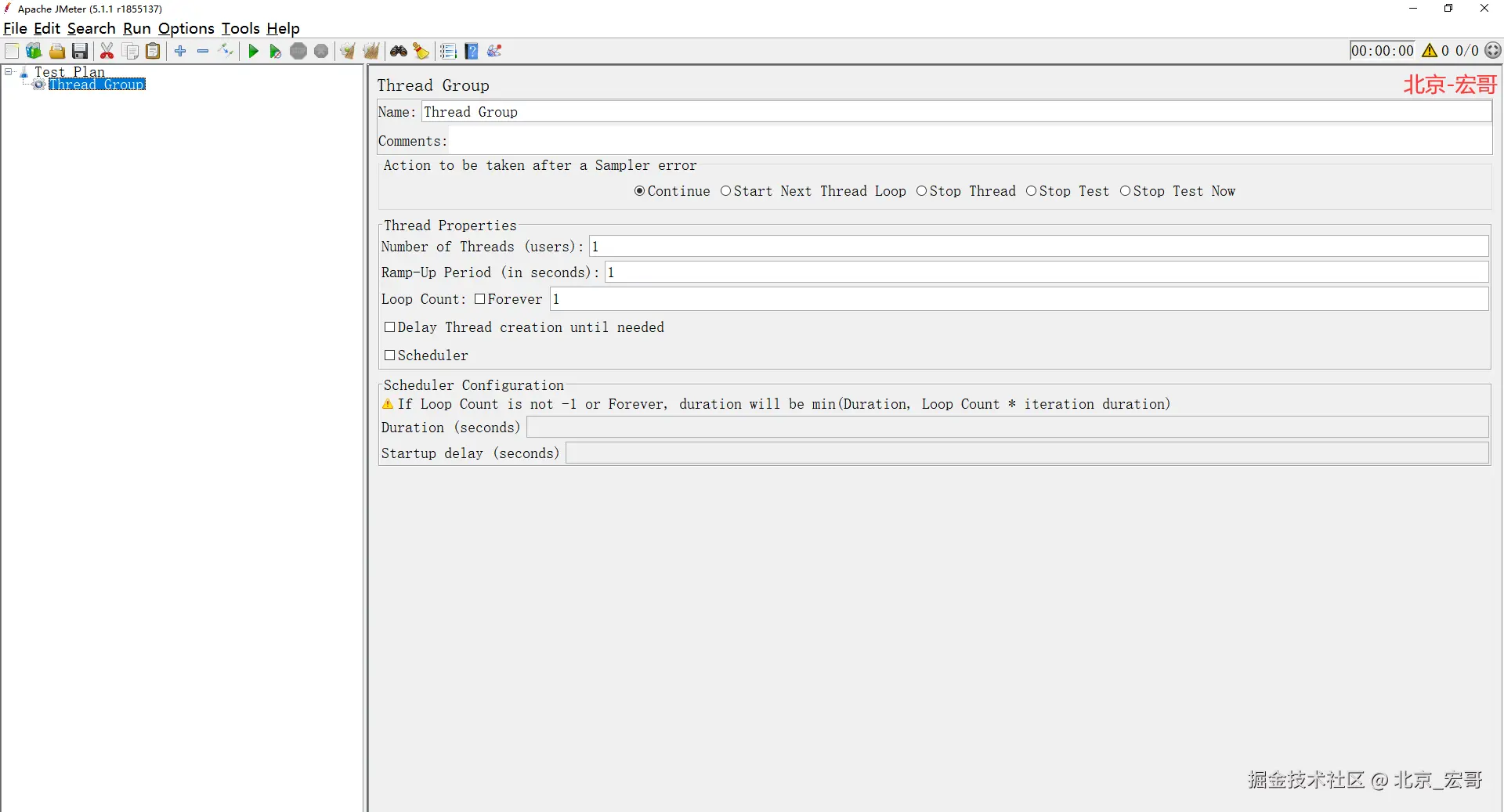Enable the Scheduler checkbox
Viewport: 1504px width, 812px height.
[389, 355]
